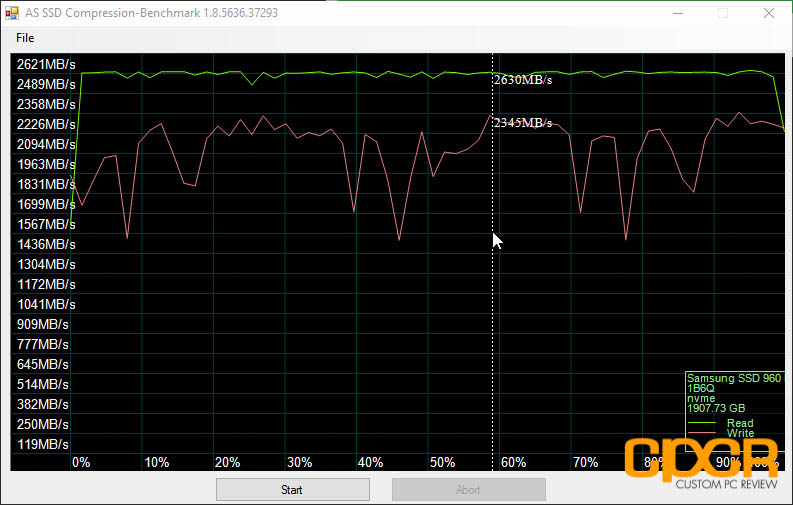Click the 1963MB/s axis label
The height and width of the screenshot is (505, 793).
click(x=46, y=164)
